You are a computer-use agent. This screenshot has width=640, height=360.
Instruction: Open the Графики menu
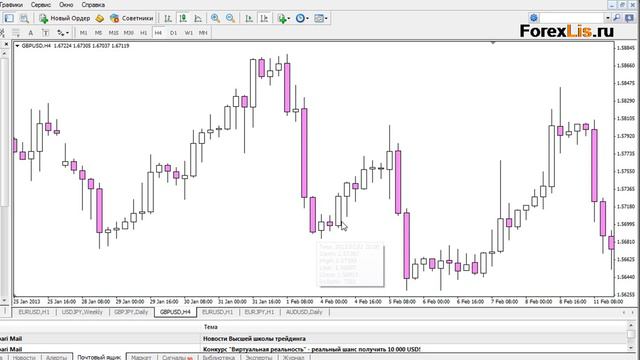point(11,5)
